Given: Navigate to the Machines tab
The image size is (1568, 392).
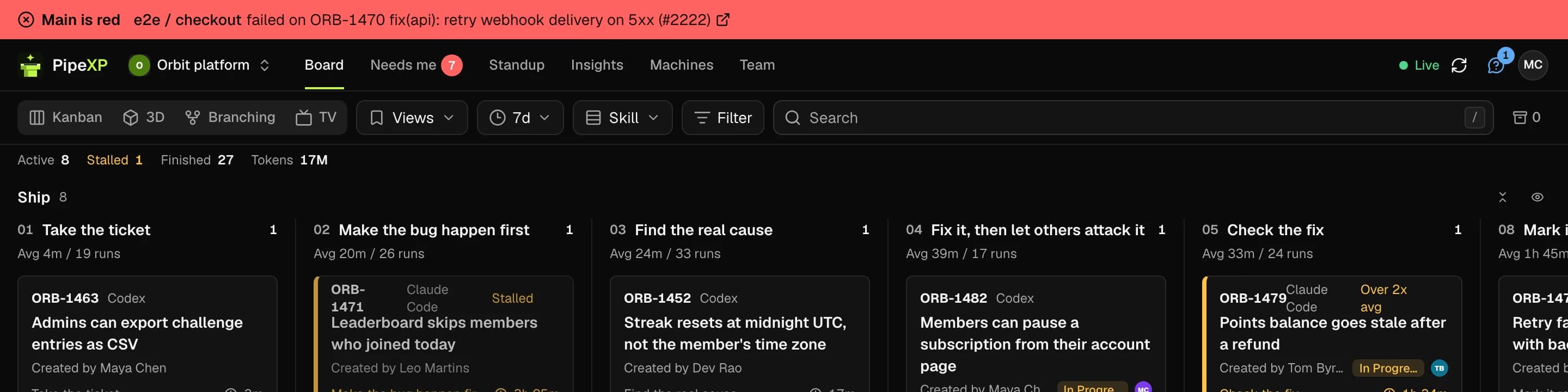Looking at the screenshot, I should pos(681,65).
